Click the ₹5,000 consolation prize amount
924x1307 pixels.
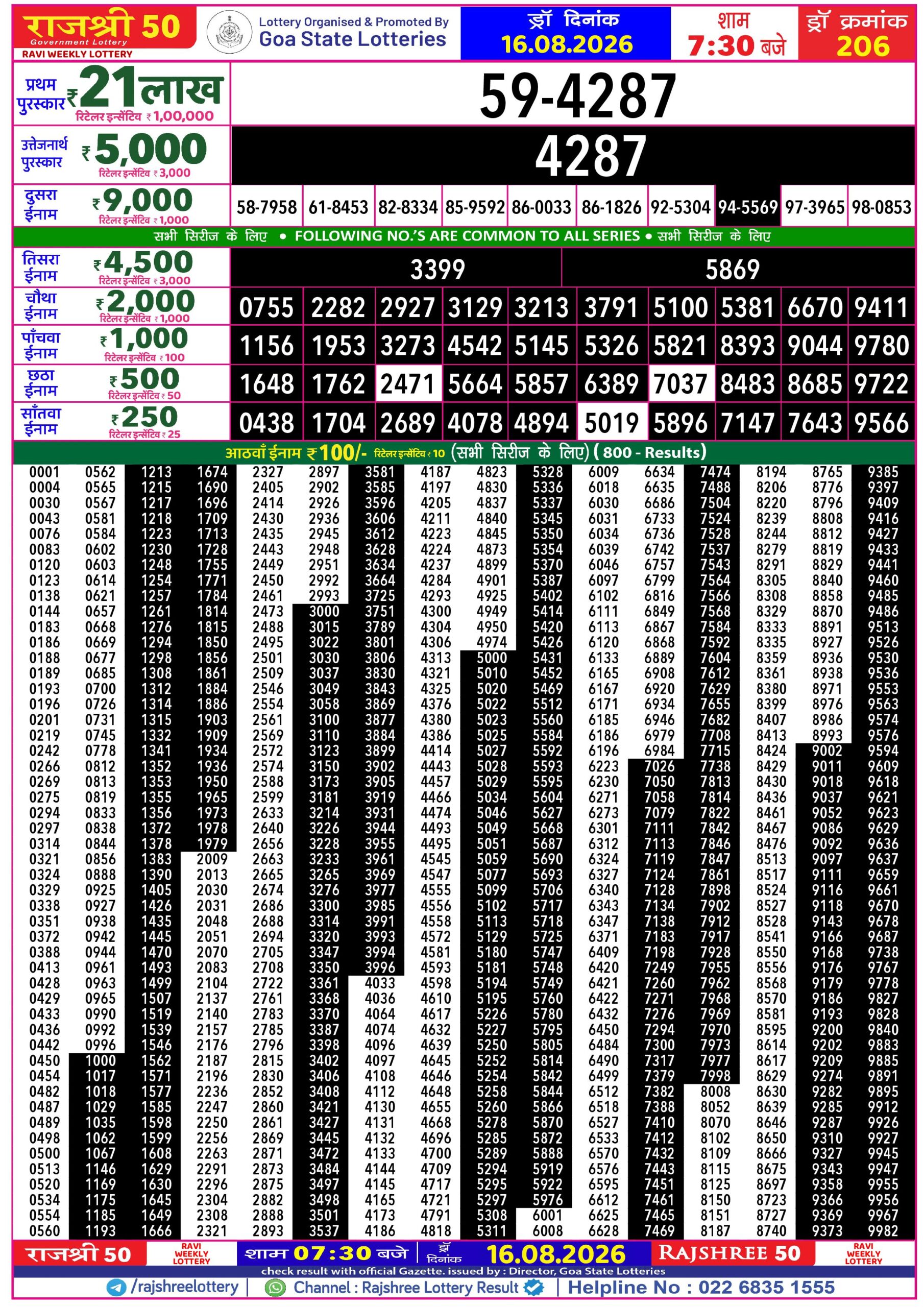point(144,149)
